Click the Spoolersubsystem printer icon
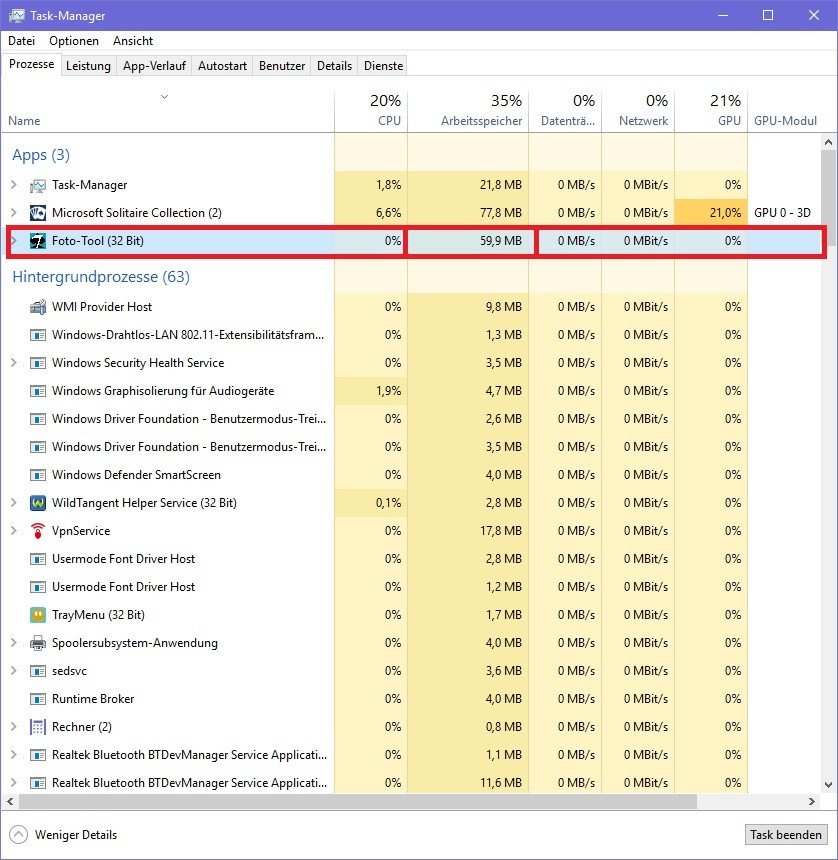This screenshot has width=838, height=860. pos(37,643)
